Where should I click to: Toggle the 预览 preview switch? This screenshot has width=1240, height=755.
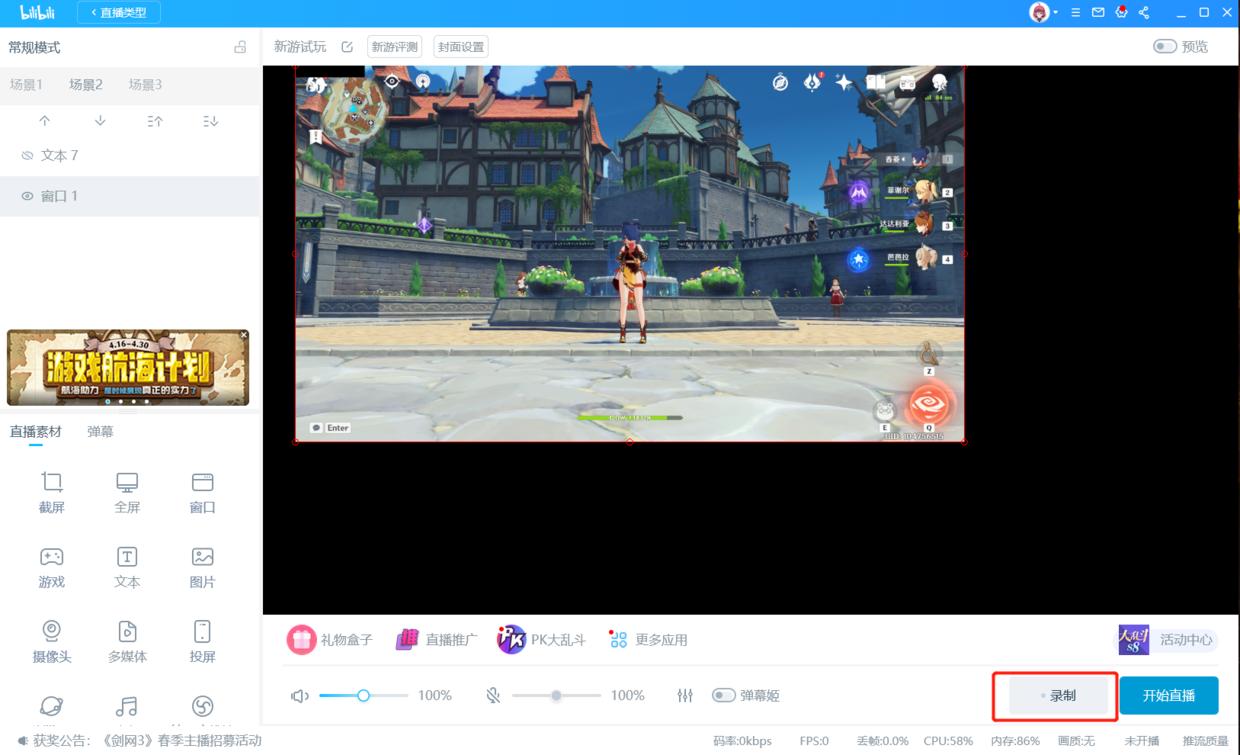(1165, 47)
